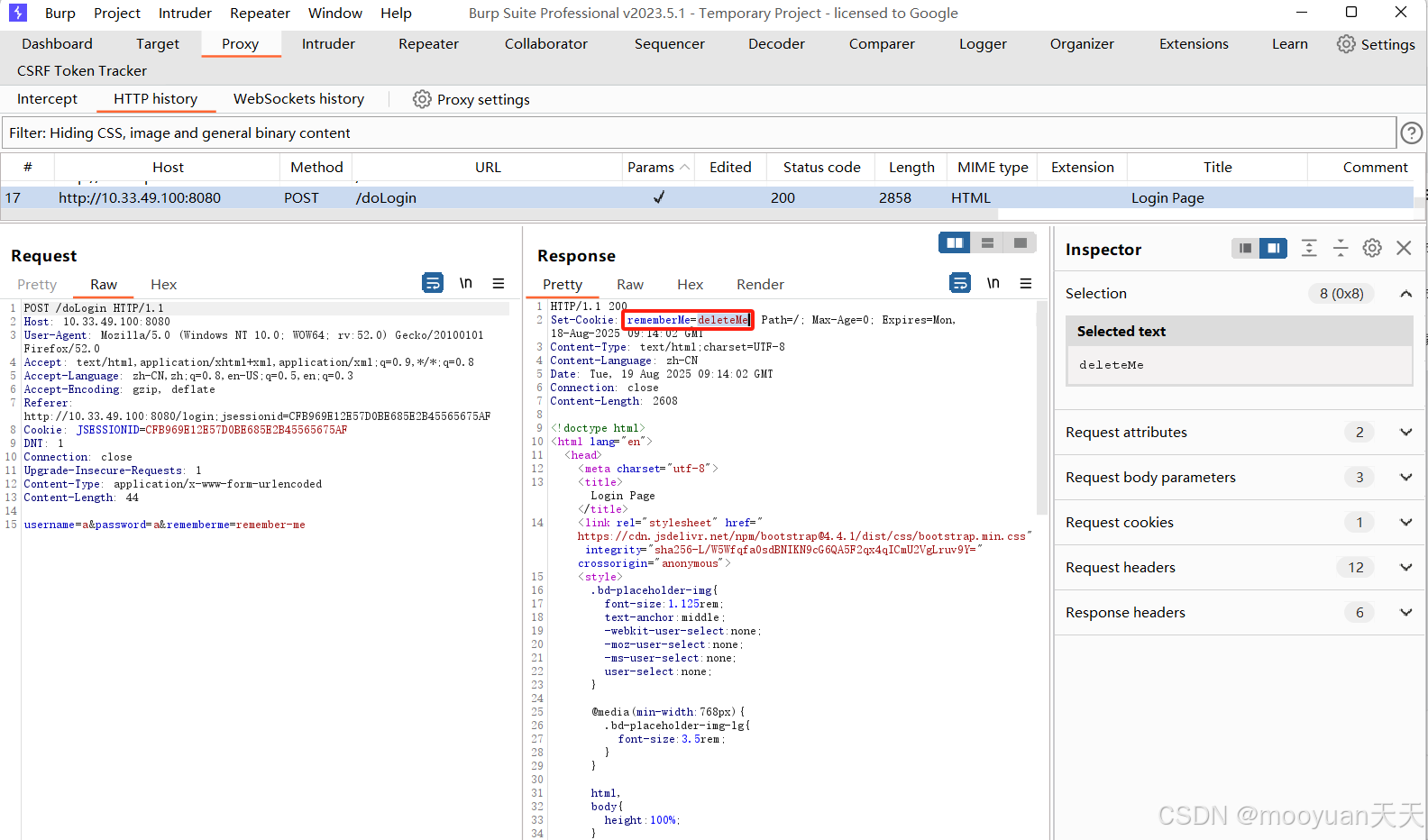
Task: Dock Inspector on the left icon
Action: coord(1246,248)
